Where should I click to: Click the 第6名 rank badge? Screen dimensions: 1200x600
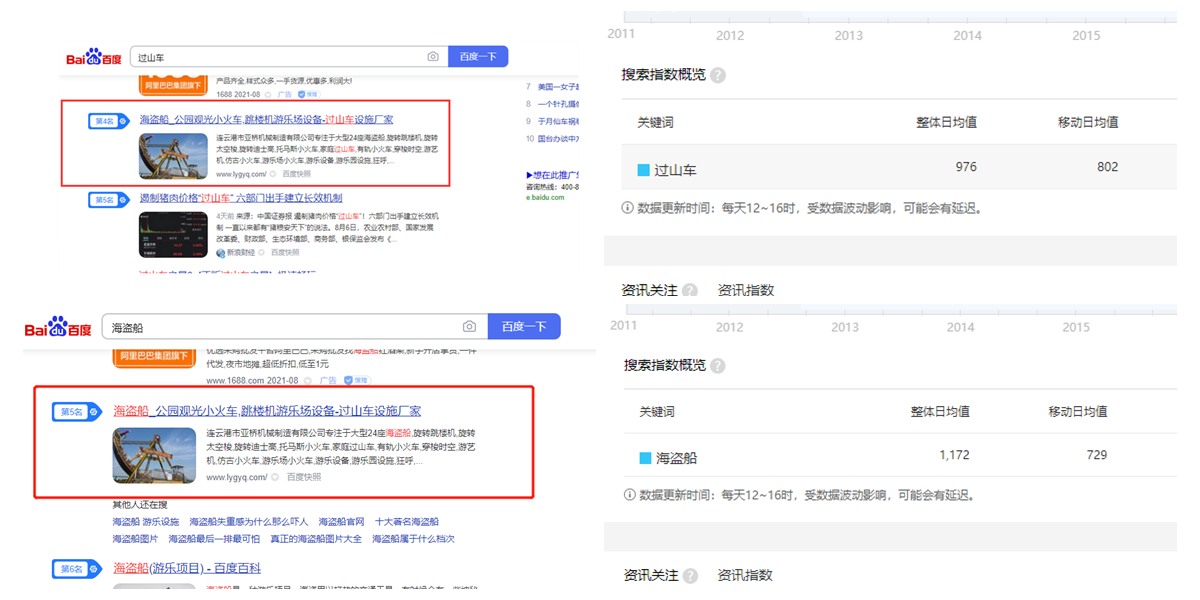pos(75,569)
